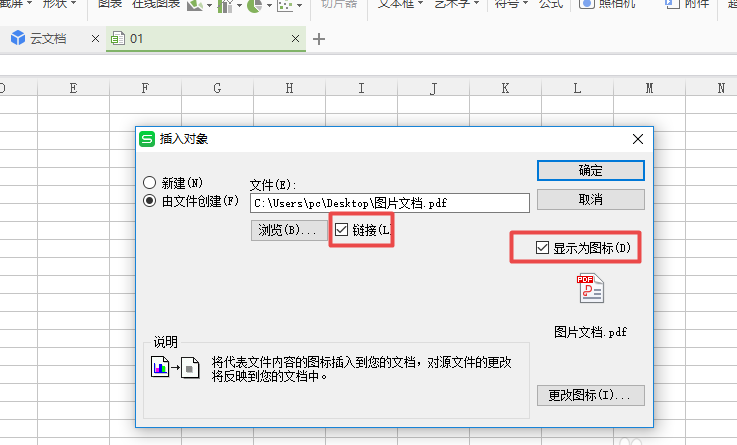
Task: Click the 图表 chart toolbar button
Action: pyautogui.click(x=110, y=4)
